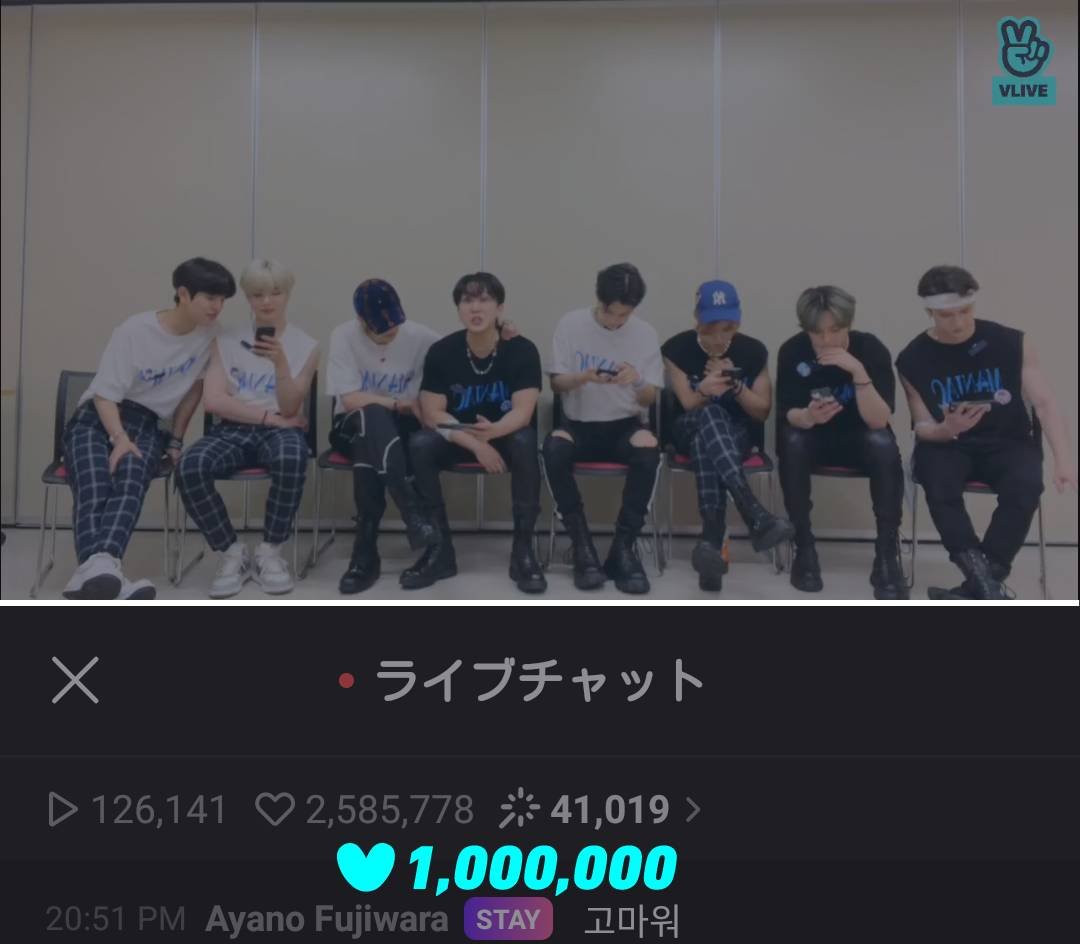The image size is (1080, 944).
Task: Expand the 41,019 details chevron
Action: pyautogui.click(x=693, y=810)
